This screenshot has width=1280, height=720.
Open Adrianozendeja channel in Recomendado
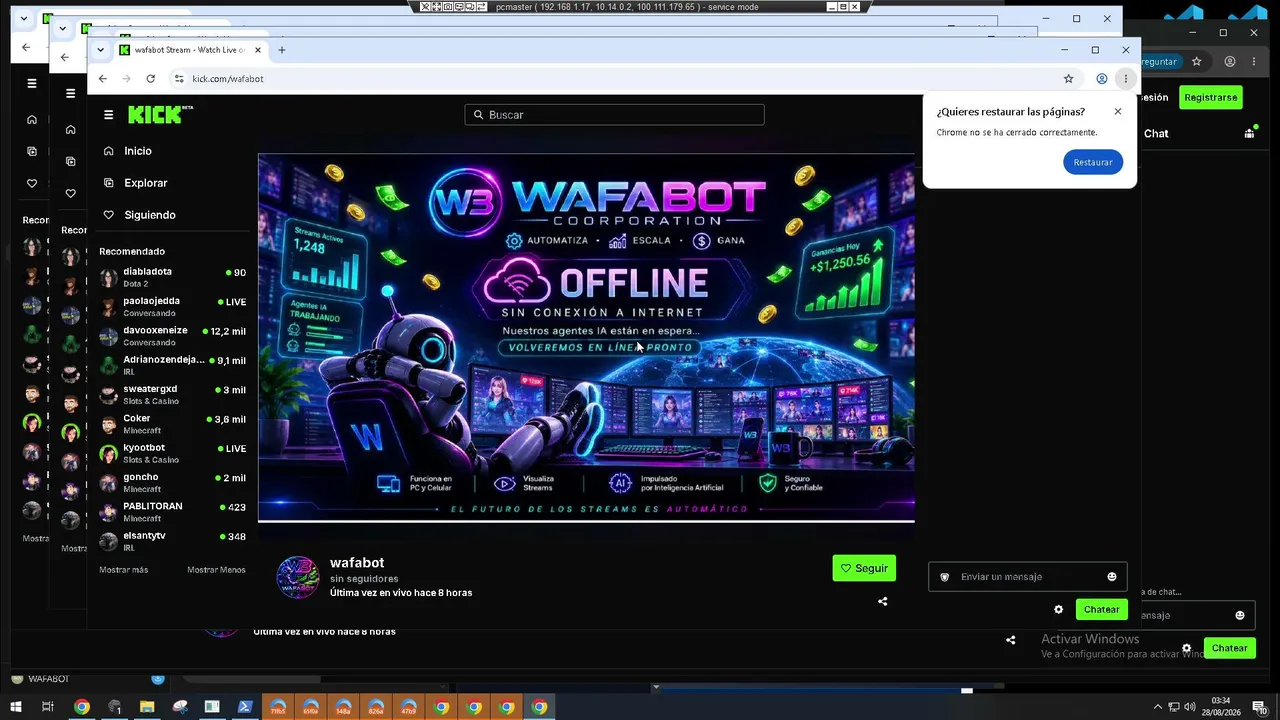[172, 365]
